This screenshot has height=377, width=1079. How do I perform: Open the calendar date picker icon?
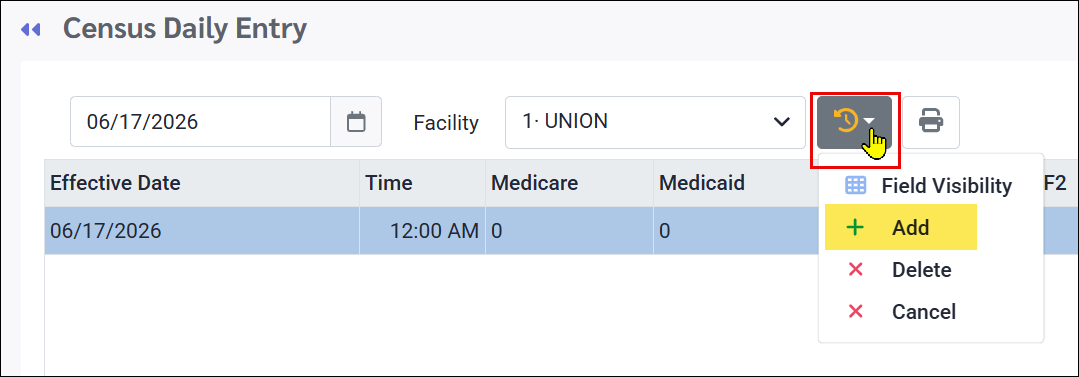point(356,122)
